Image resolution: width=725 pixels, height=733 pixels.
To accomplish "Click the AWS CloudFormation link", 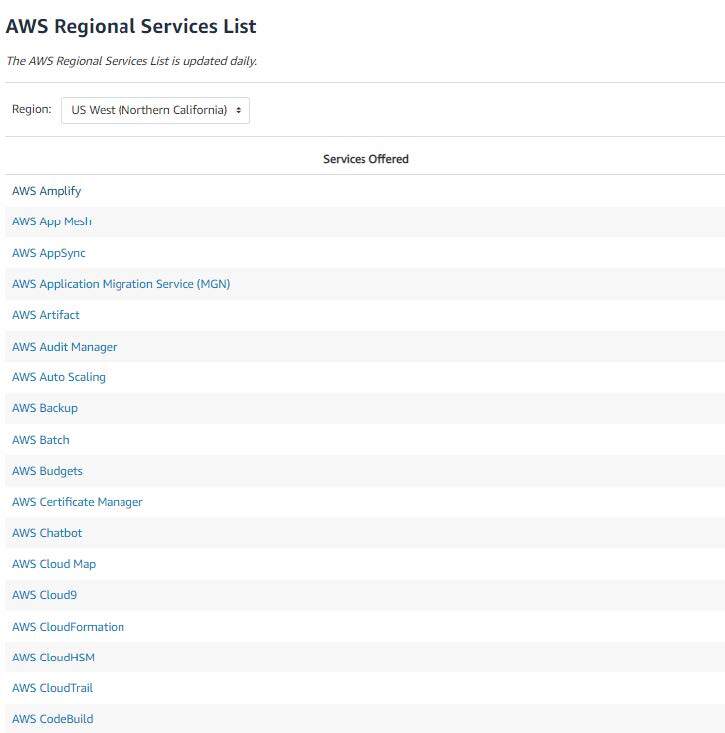I will (x=68, y=627).
